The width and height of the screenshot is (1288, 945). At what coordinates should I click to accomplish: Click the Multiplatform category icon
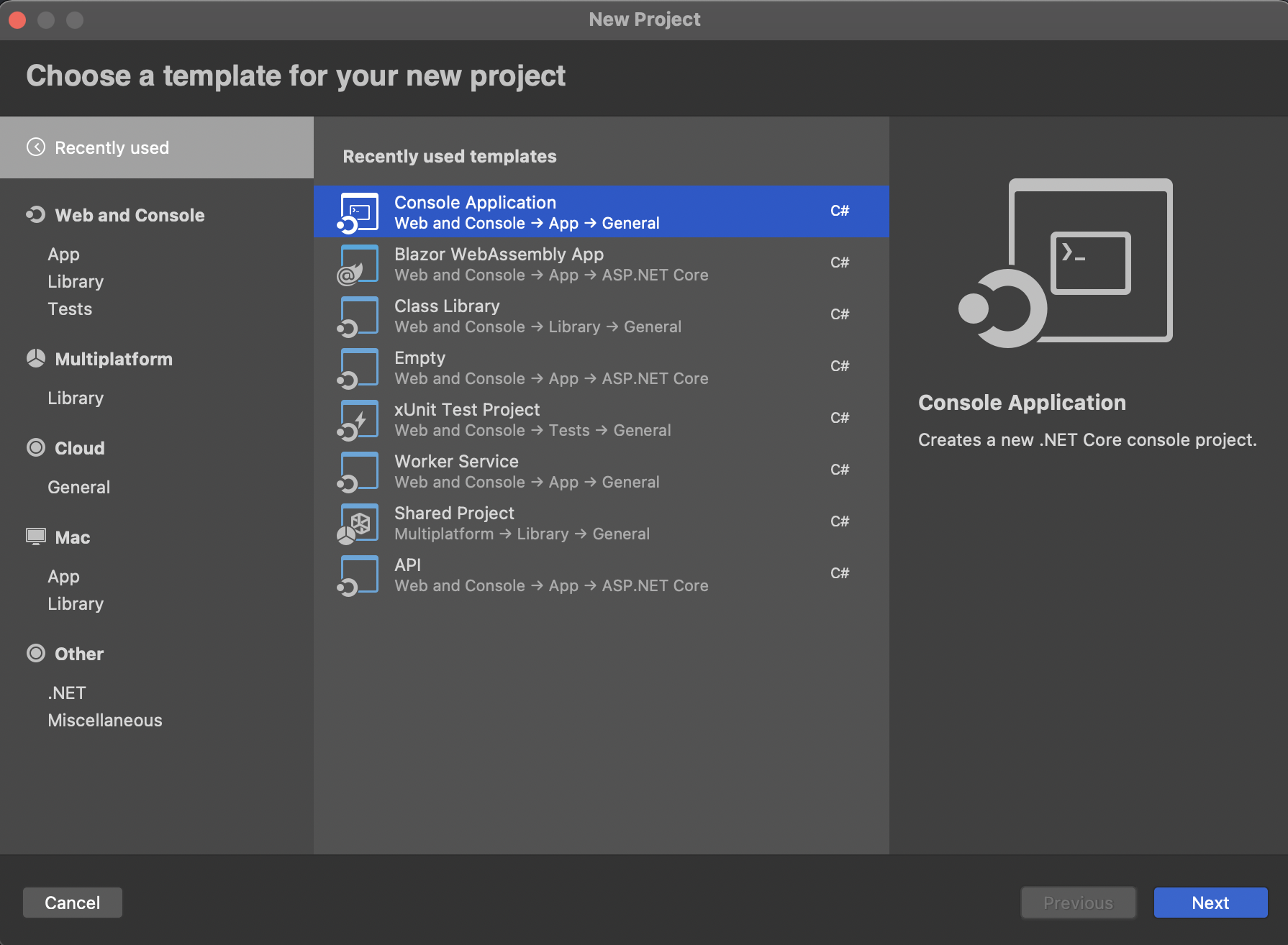(35, 358)
